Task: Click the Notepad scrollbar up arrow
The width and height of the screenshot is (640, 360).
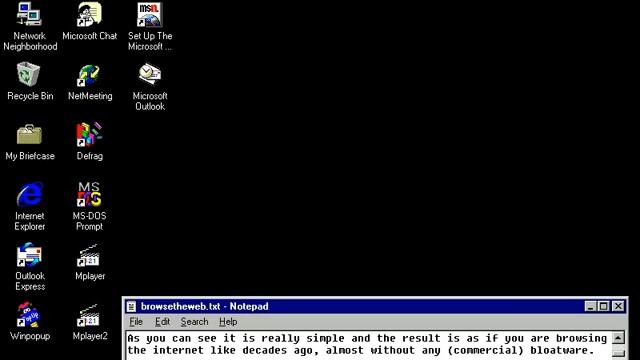Action: (618, 338)
